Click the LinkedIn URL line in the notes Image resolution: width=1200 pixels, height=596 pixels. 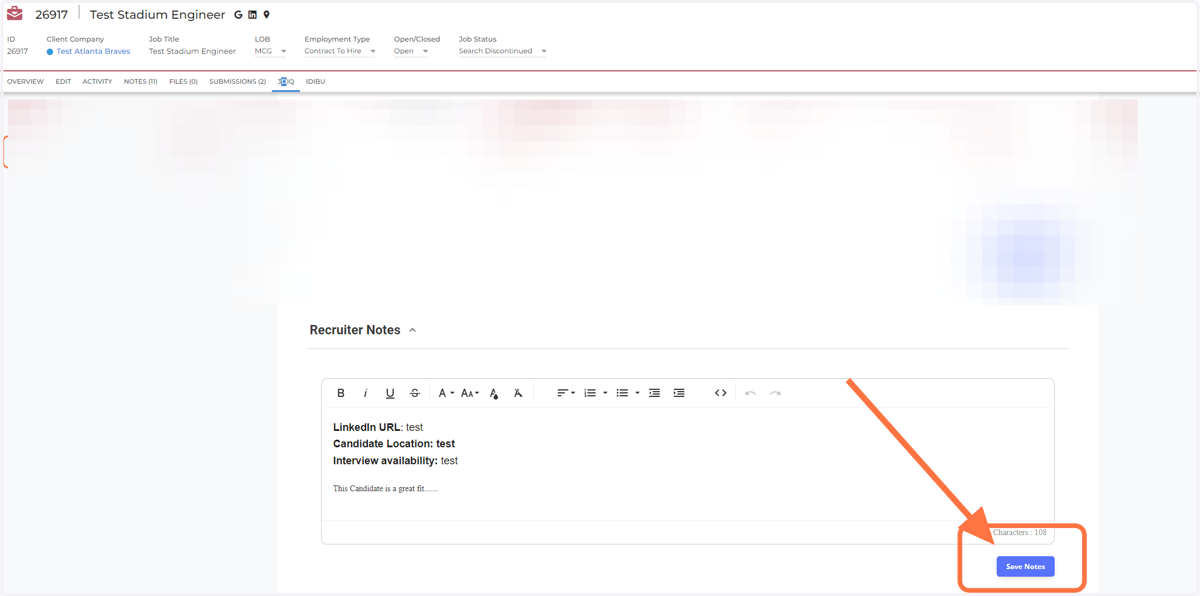[x=378, y=427]
